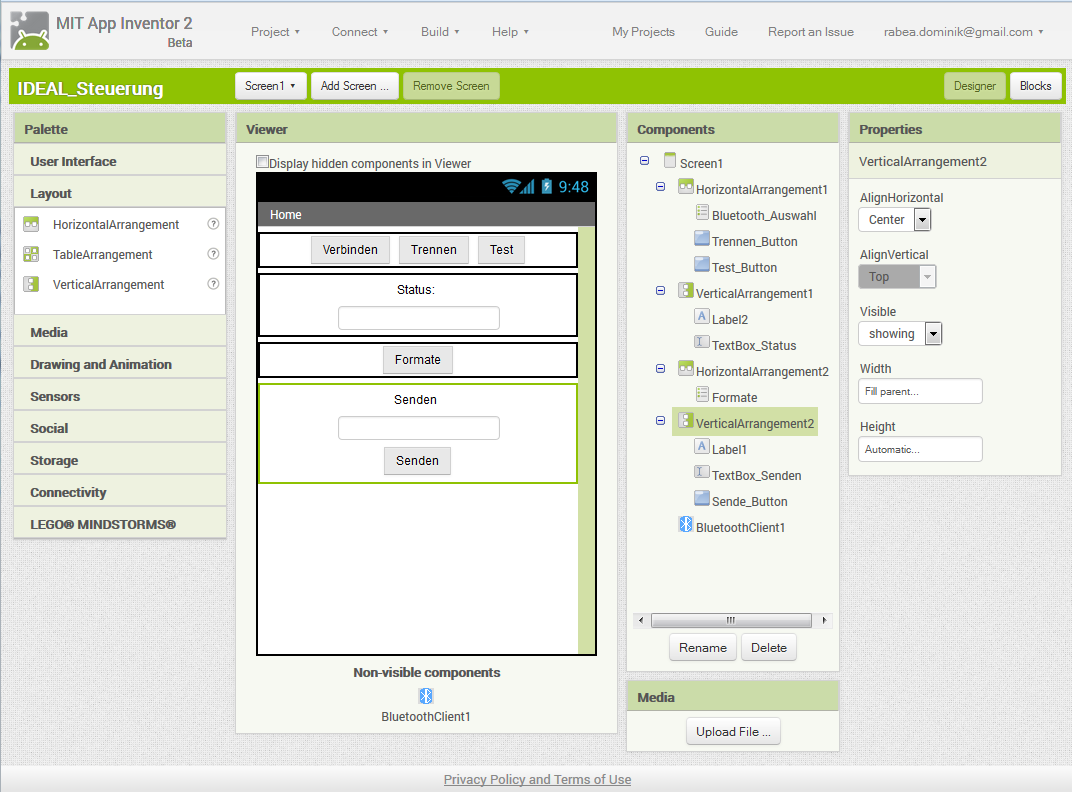Open Visible showing dropdown

tap(900, 334)
